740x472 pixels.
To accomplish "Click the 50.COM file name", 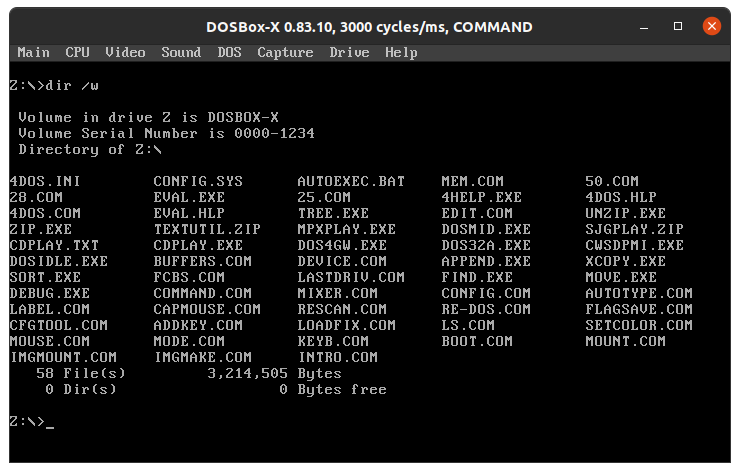I will coord(612,181).
